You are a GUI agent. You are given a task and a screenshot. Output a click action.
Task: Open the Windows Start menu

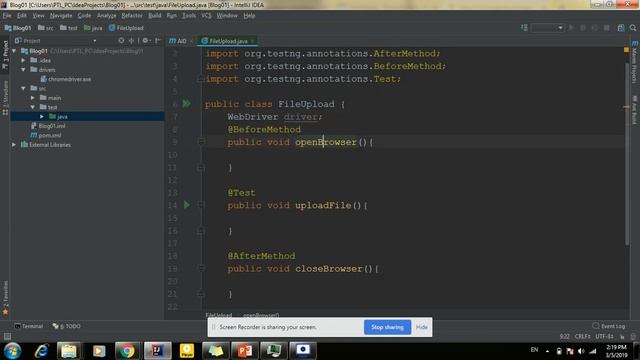pos(12,351)
